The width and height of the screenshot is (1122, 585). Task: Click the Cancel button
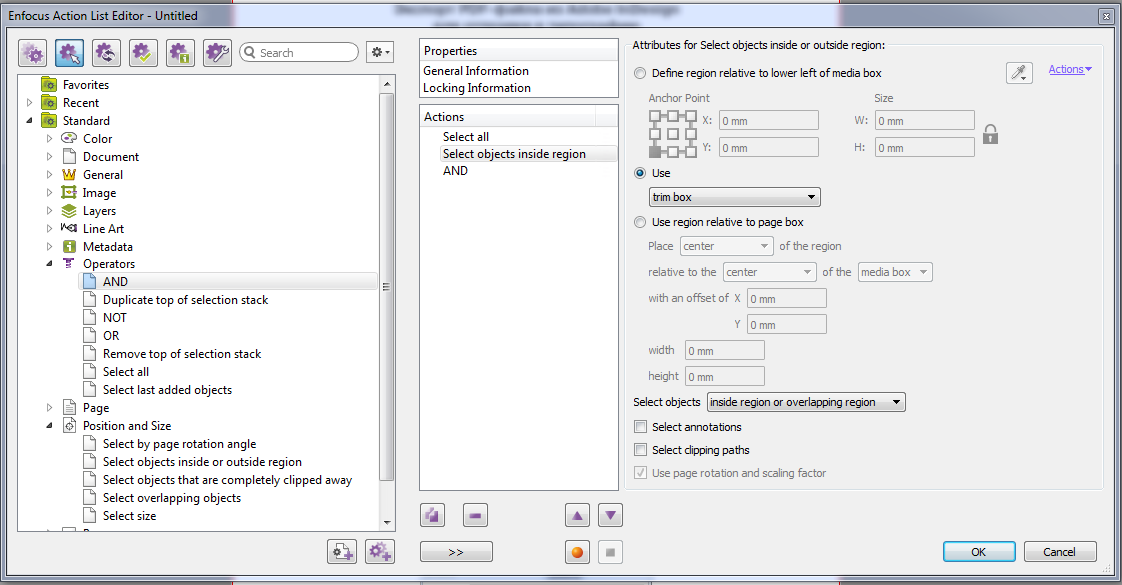pos(1059,551)
